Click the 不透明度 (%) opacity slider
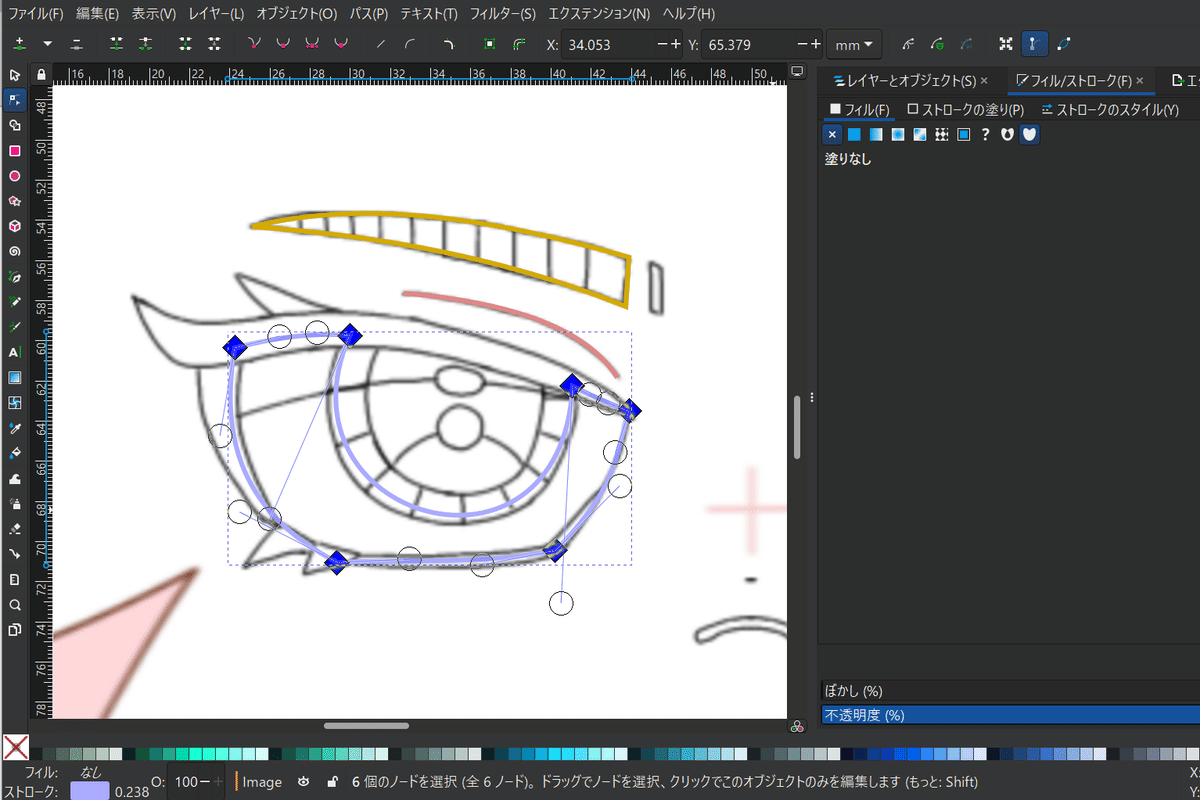The width and height of the screenshot is (1200, 800). coord(1010,715)
